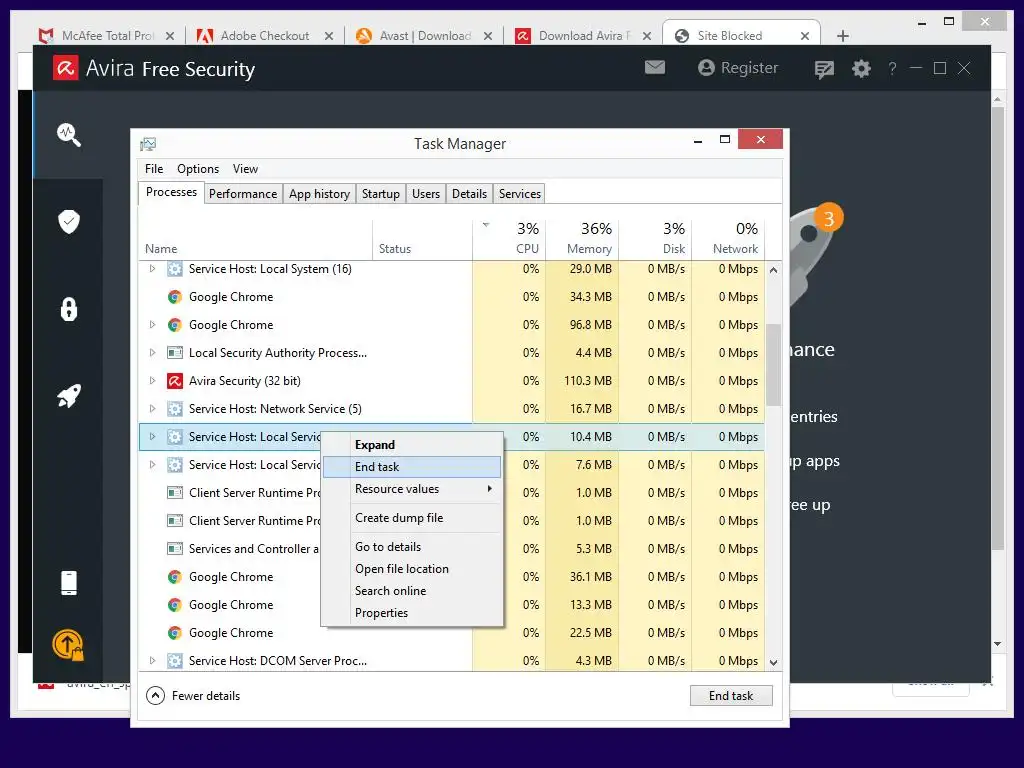Select the Download Avira browser tab
Viewport: 1024px width, 768px height.
(583, 36)
